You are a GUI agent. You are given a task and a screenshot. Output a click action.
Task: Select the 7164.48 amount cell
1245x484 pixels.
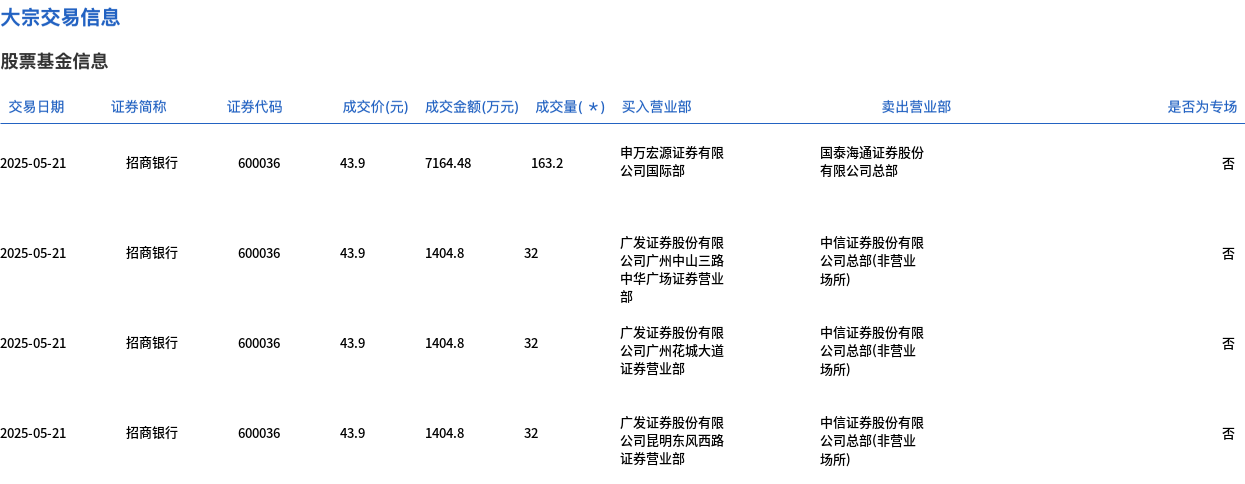(x=448, y=163)
